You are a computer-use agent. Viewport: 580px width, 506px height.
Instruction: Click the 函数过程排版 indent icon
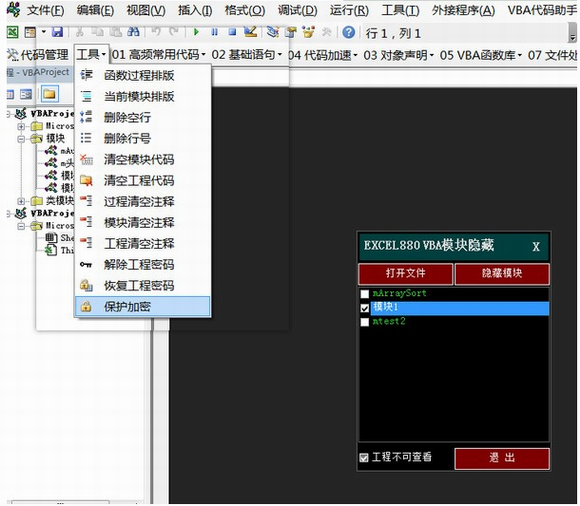(x=86, y=75)
